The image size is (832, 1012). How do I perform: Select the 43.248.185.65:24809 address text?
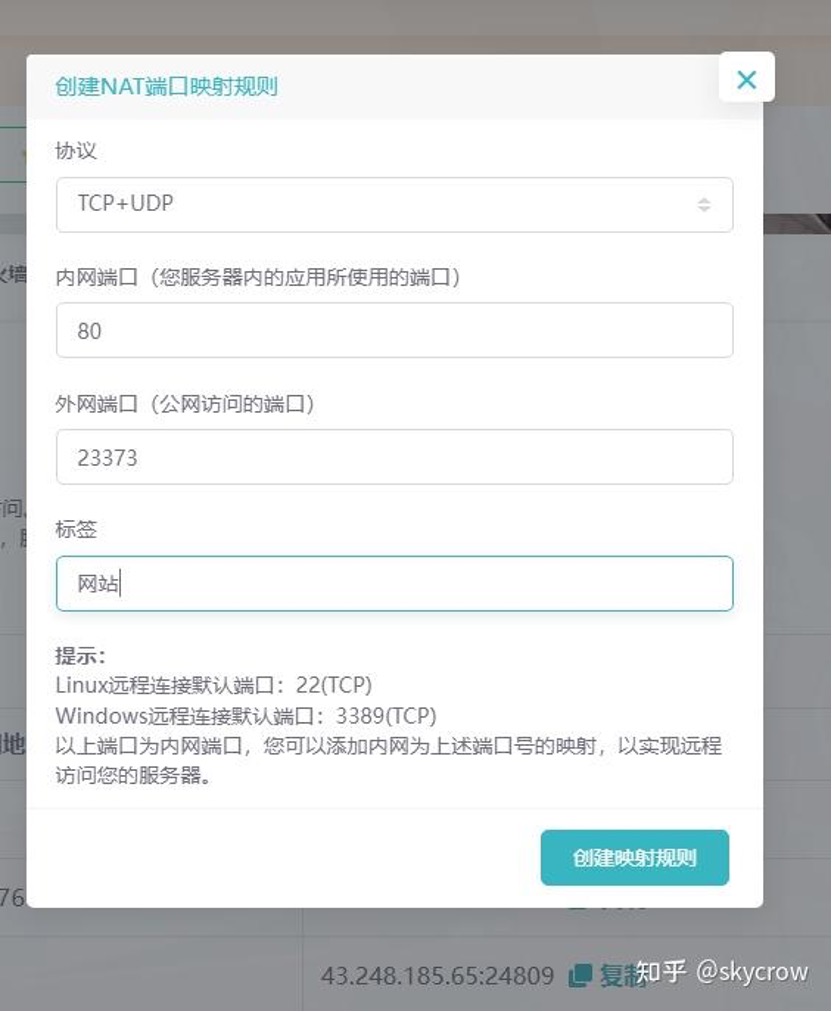(437, 975)
